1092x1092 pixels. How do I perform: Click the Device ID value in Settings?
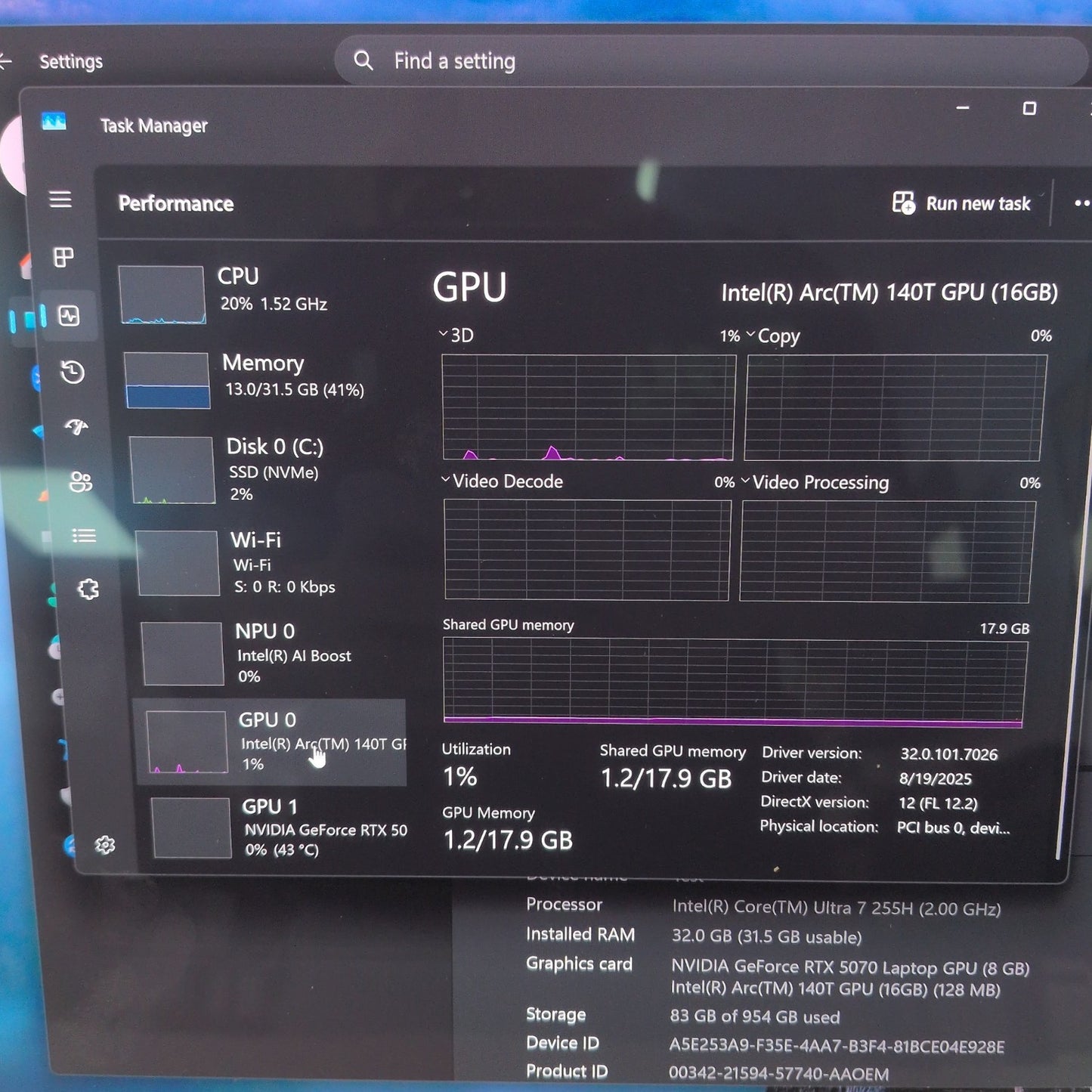837,1046
